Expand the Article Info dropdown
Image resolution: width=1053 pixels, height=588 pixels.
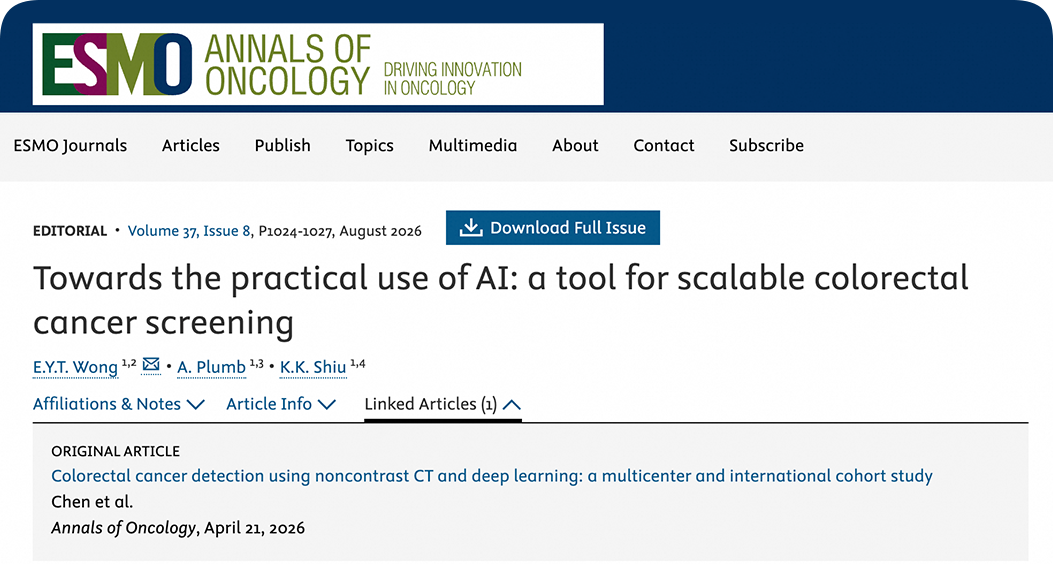click(x=281, y=404)
